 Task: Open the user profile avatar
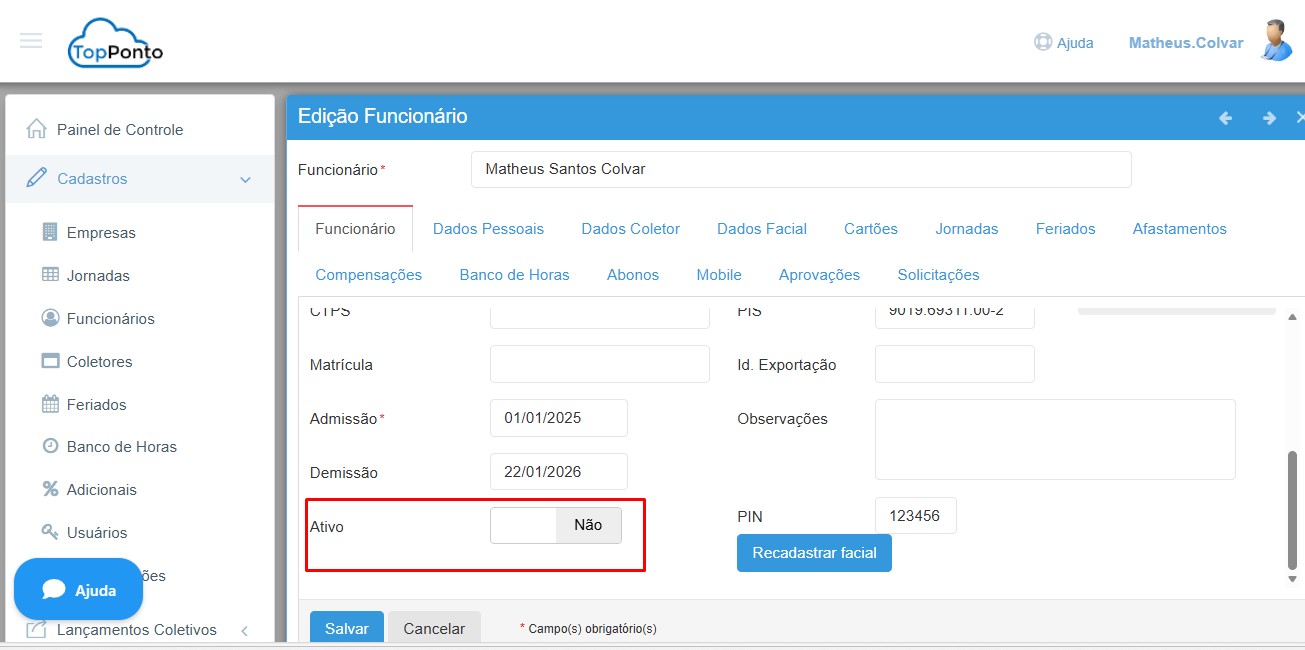(1276, 41)
